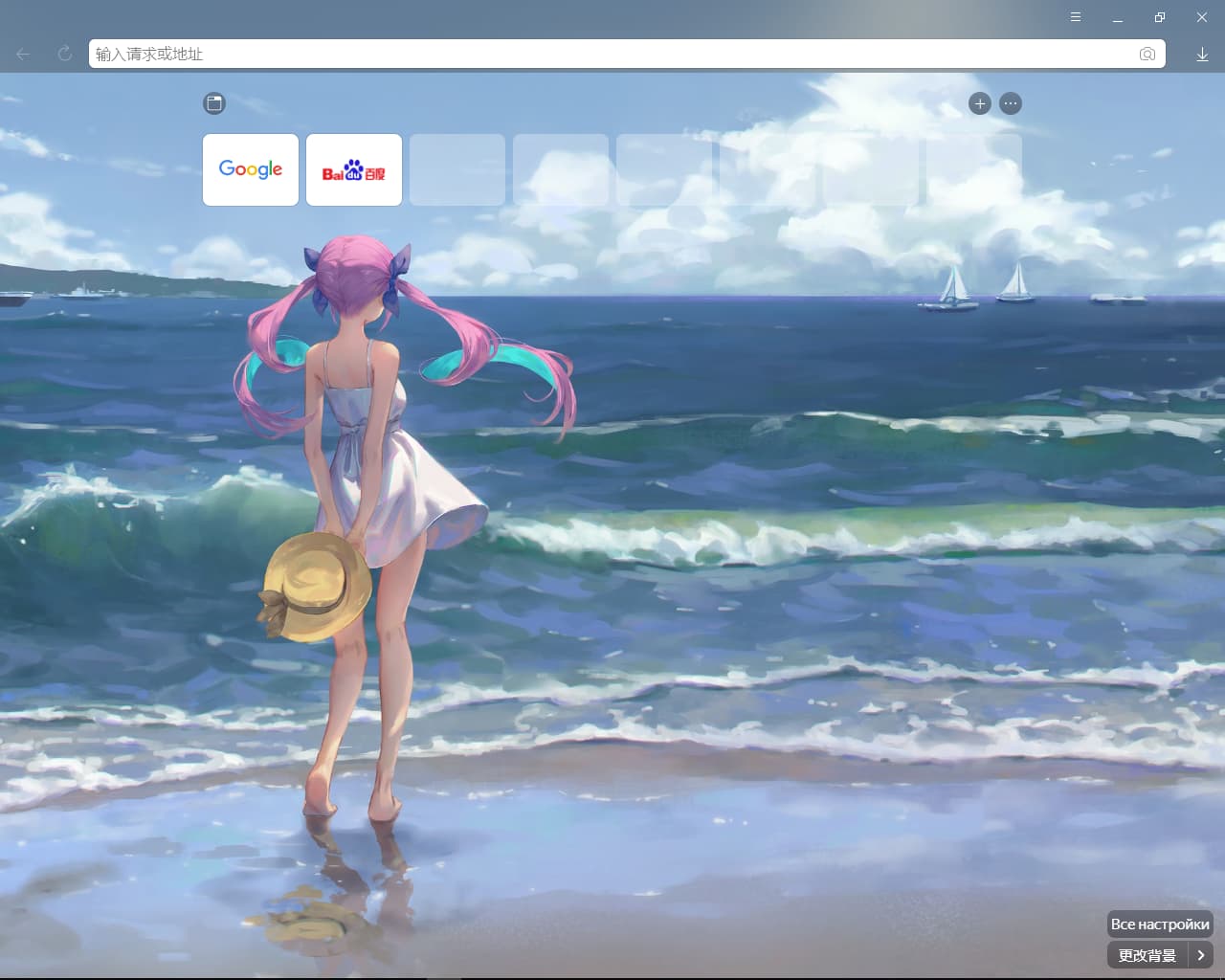Go back using the back arrow
Screen dimensions: 1225x980
tap(24, 55)
